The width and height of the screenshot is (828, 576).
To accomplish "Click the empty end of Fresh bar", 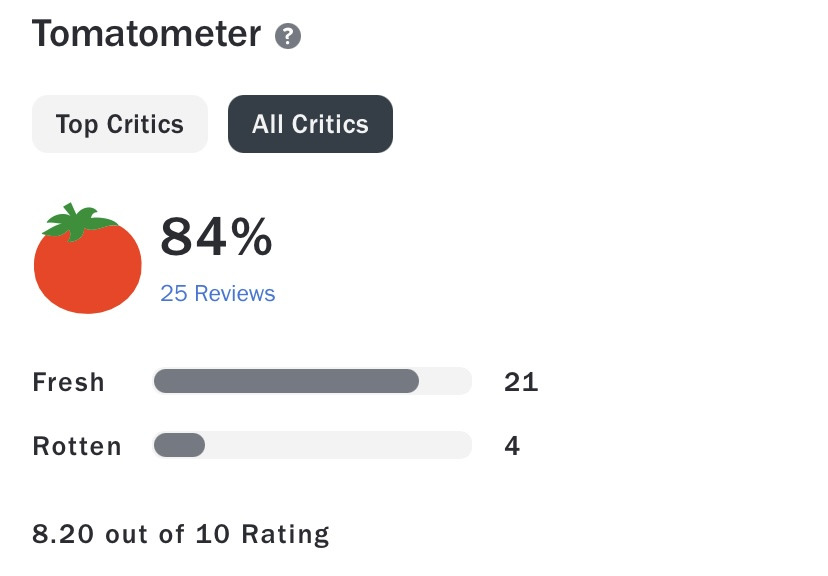I will click(x=446, y=381).
